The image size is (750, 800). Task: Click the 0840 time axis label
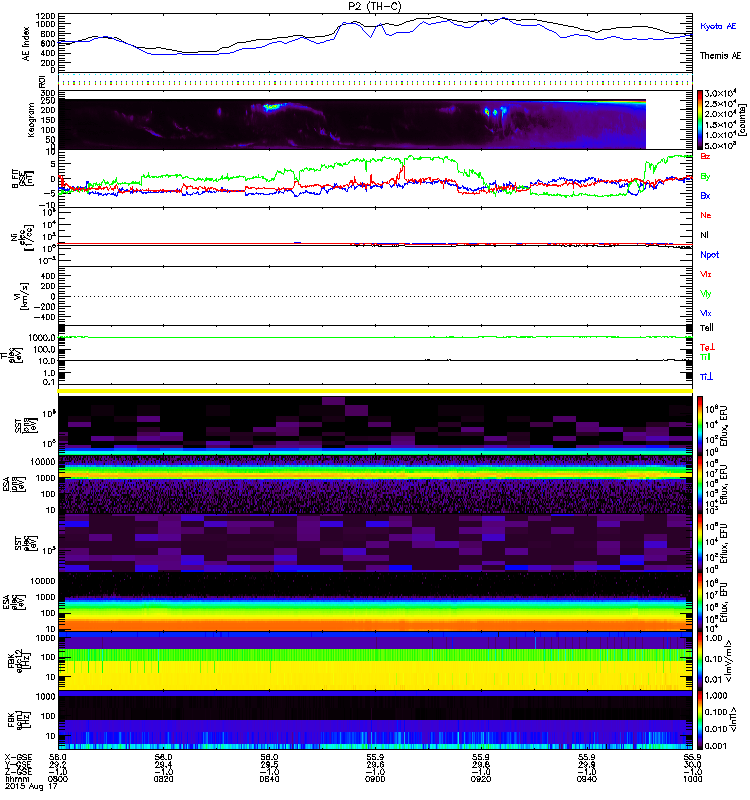coord(269,779)
